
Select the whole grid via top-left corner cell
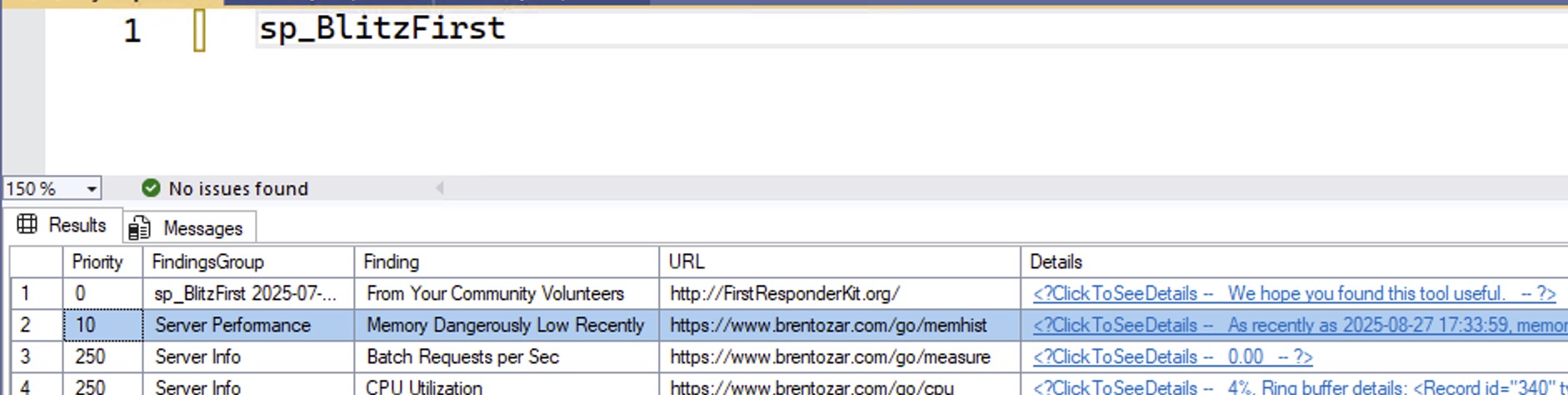[x=36, y=262]
